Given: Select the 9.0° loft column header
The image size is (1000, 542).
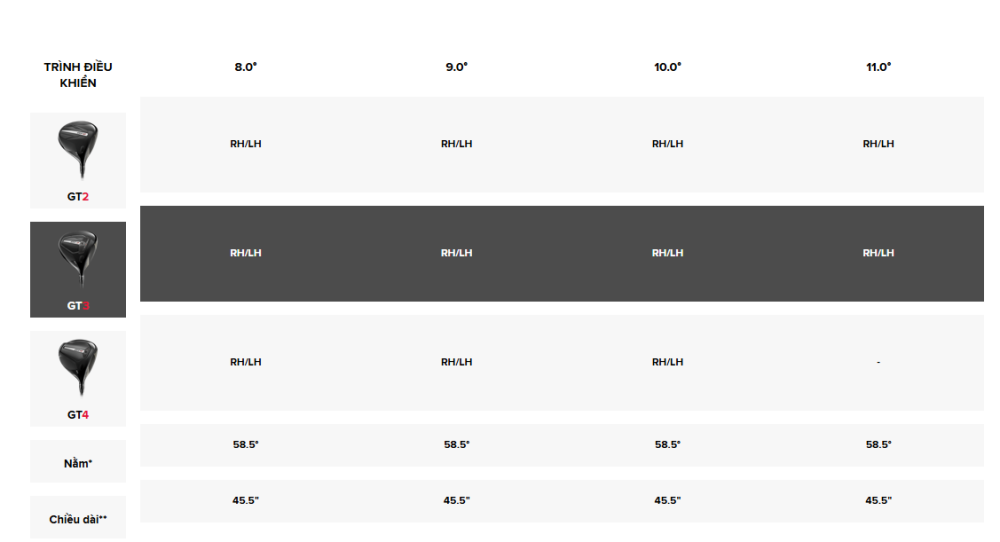Looking at the screenshot, I should 457,67.
